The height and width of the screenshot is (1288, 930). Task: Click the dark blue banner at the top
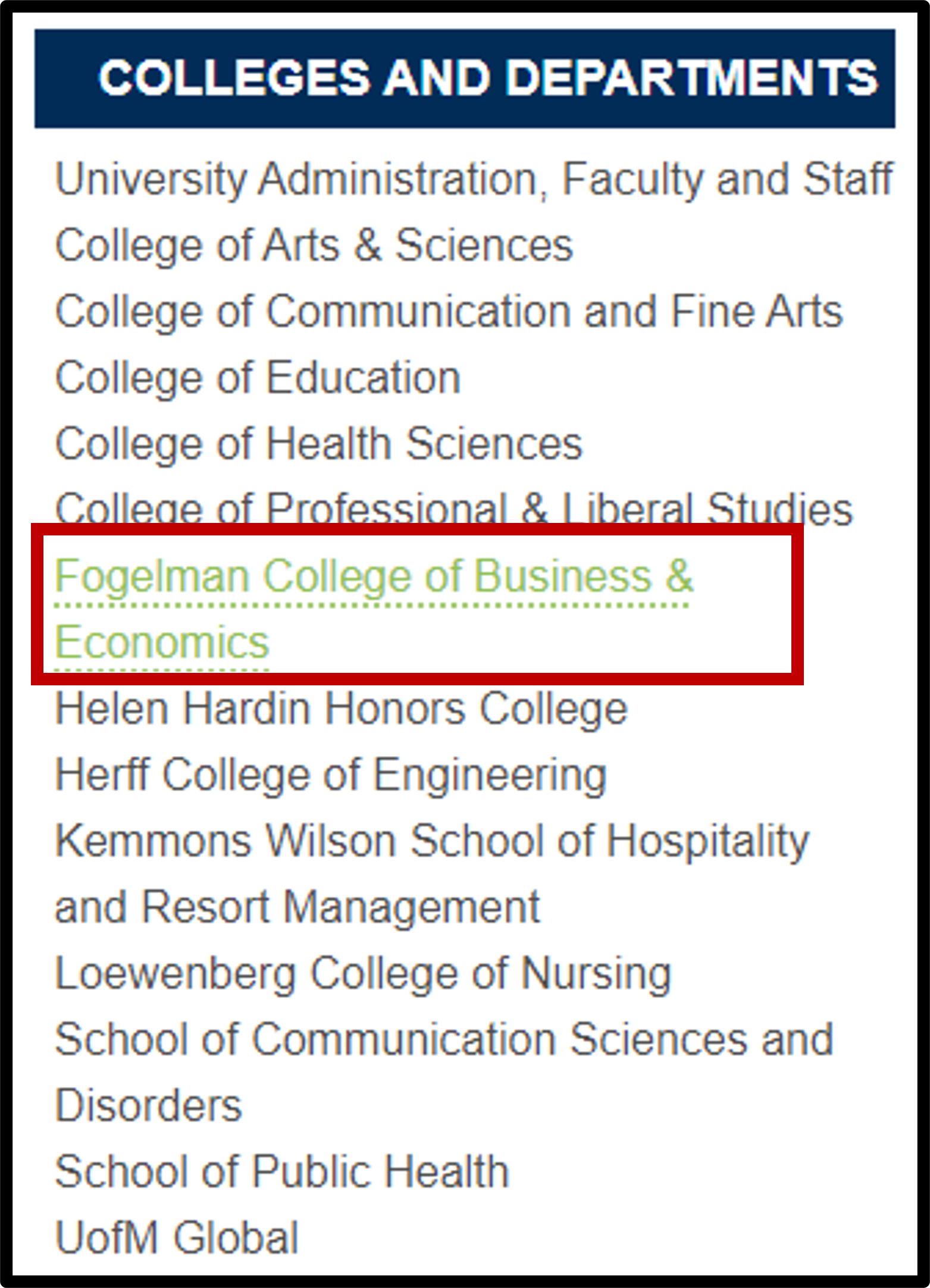(x=464, y=77)
